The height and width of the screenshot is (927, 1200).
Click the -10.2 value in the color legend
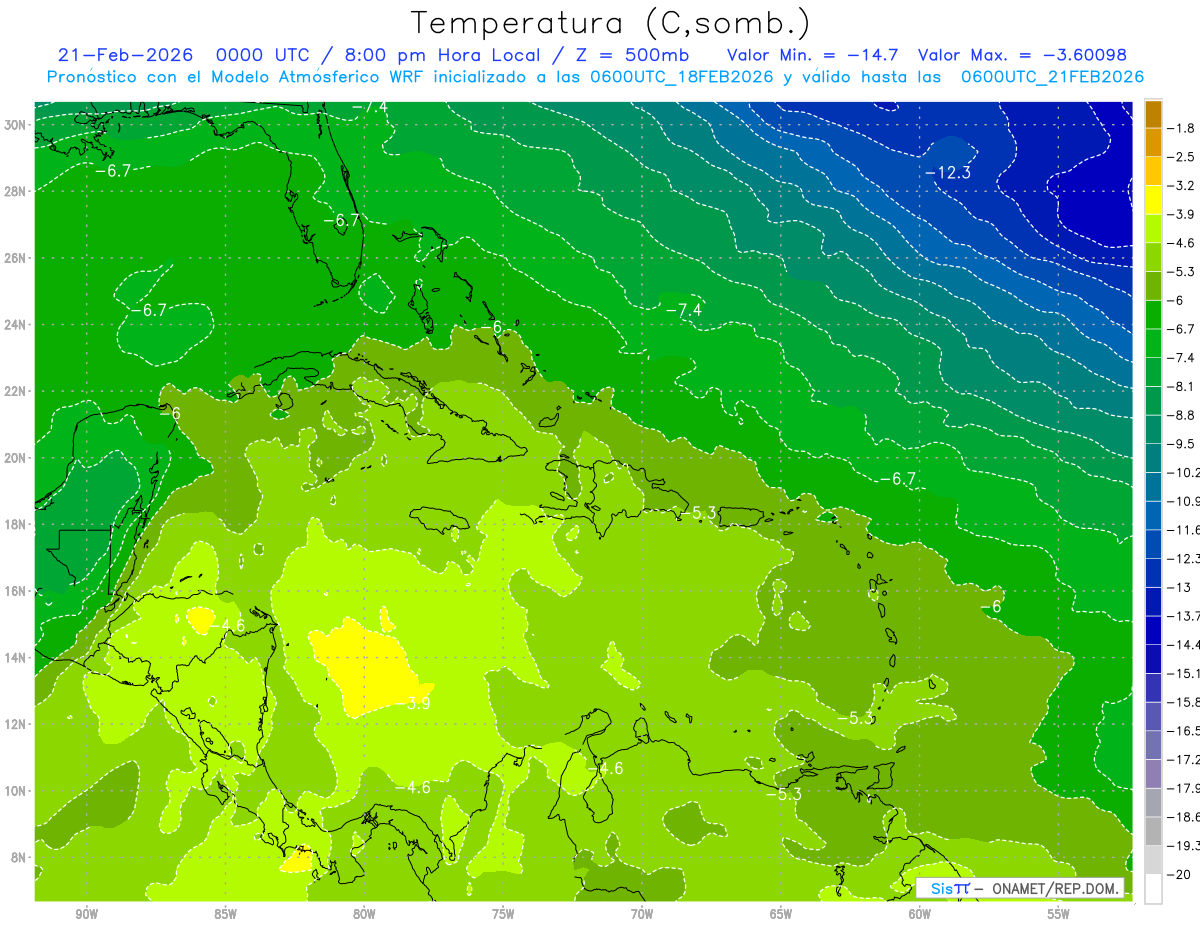(x=1184, y=472)
